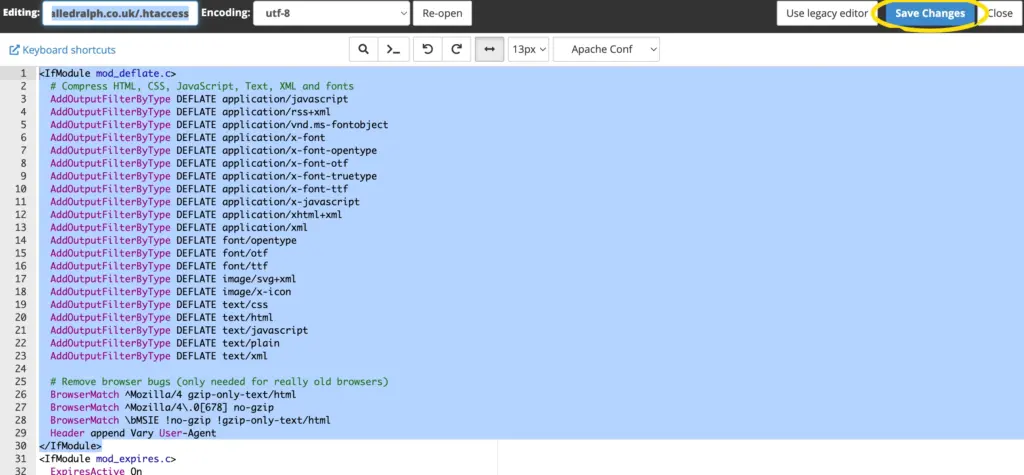Viewport: 1024px width, 475px height.
Task: Click line number 1 in the gutter
Action: pyautogui.click(x=24, y=73)
